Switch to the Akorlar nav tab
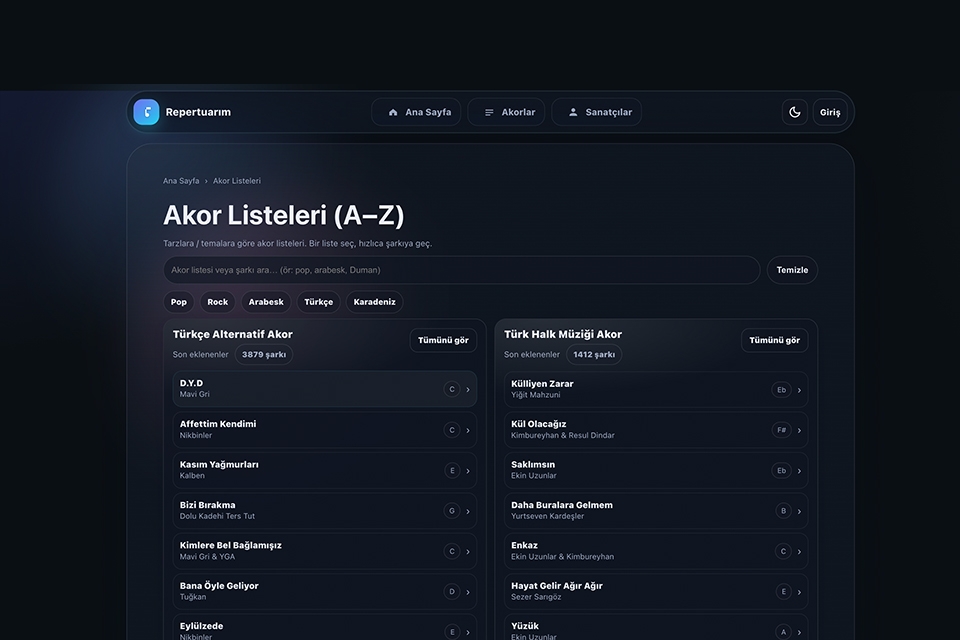The height and width of the screenshot is (640, 960). pos(508,112)
